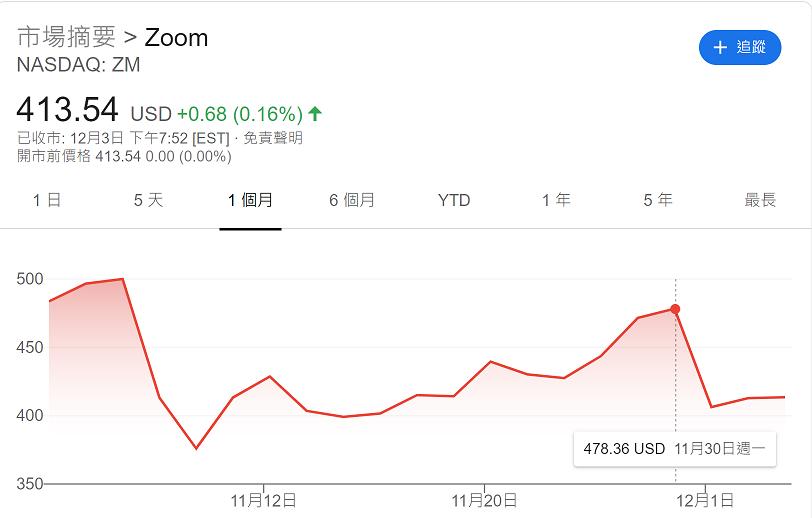Click the green up arrow icon

315,113
